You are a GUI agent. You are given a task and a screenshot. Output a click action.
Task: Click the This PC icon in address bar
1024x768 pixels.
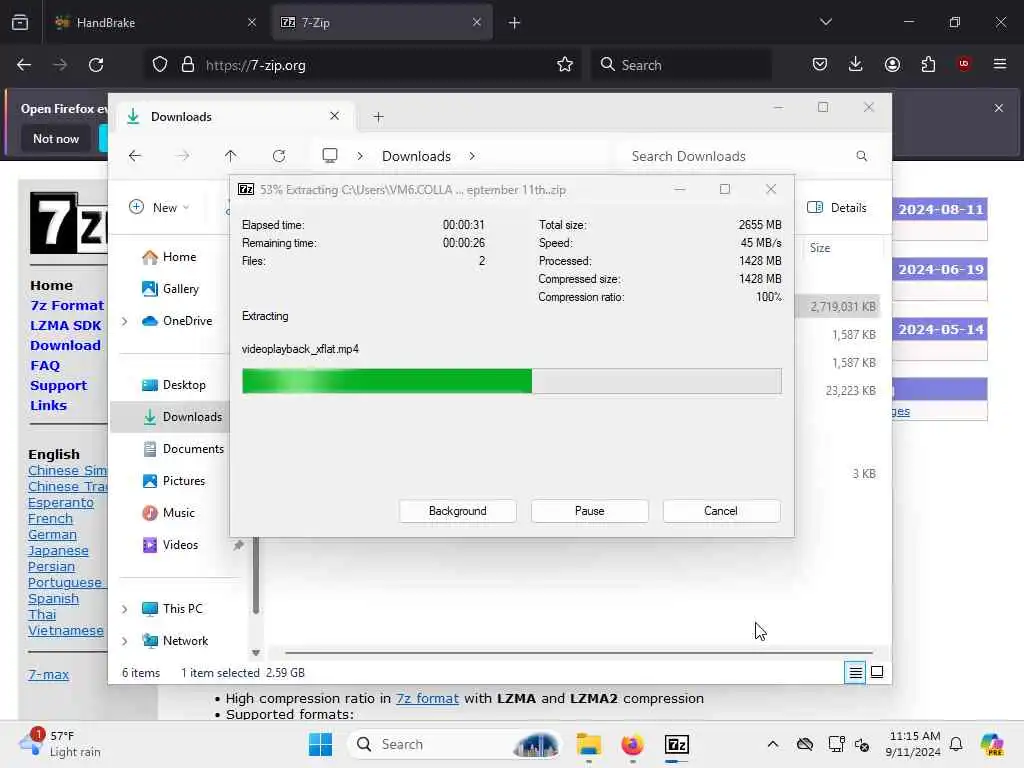tap(330, 155)
